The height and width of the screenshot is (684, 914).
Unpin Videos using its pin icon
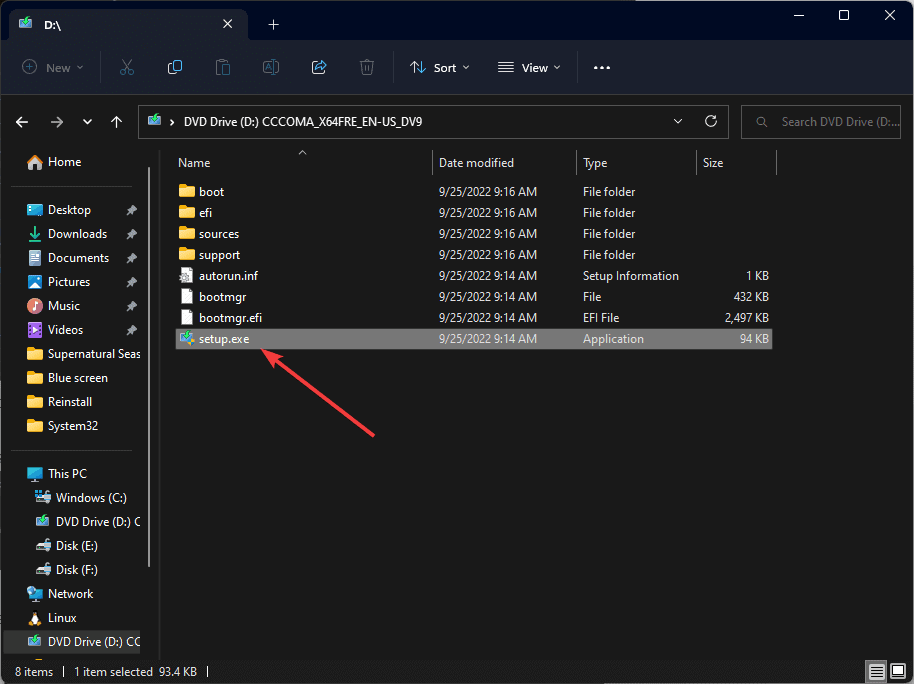click(132, 330)
